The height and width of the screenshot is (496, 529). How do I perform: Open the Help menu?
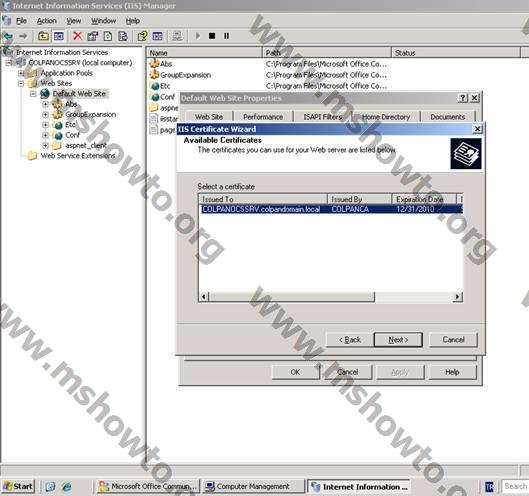(133, 21)
